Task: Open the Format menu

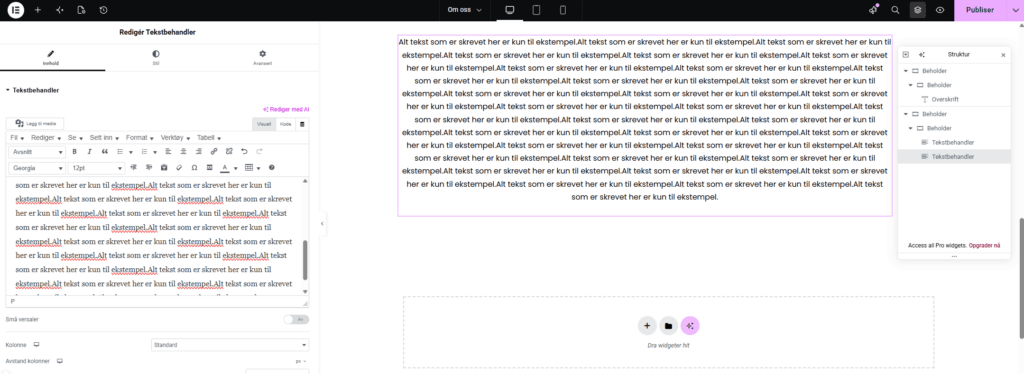Action: (140, 138)
